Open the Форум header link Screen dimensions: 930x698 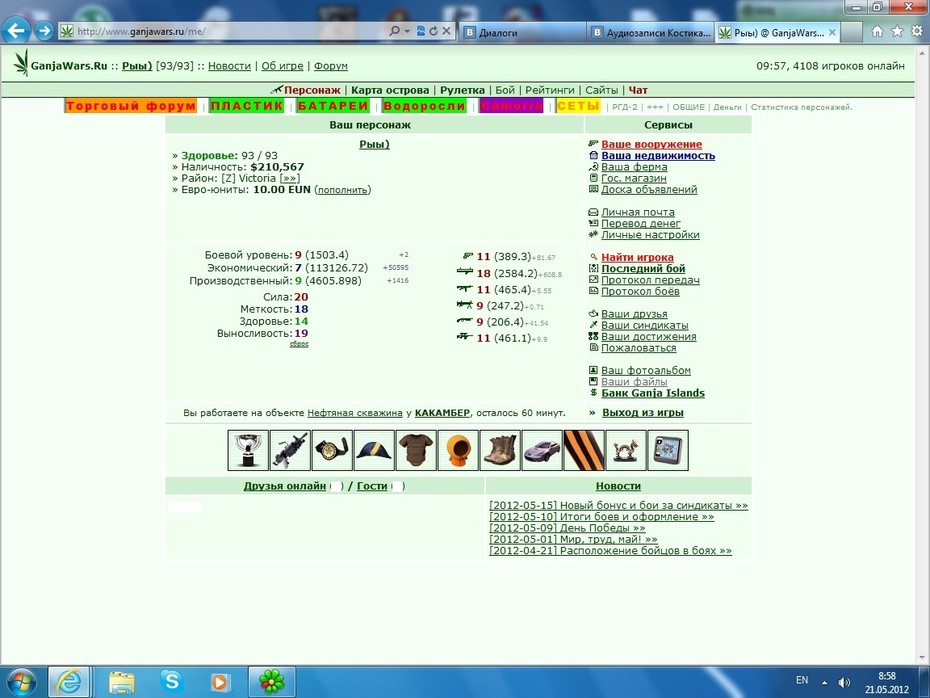[330, 66]
